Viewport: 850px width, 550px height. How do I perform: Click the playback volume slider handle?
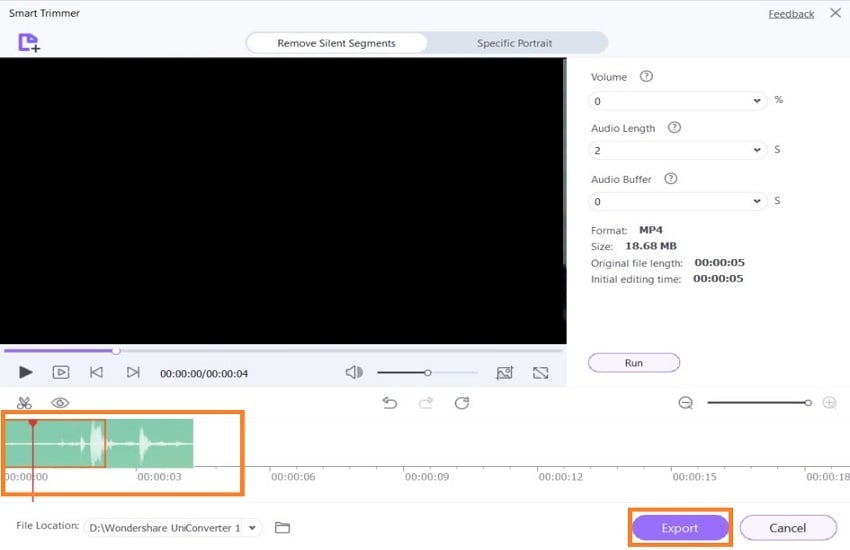coord(428,373)
